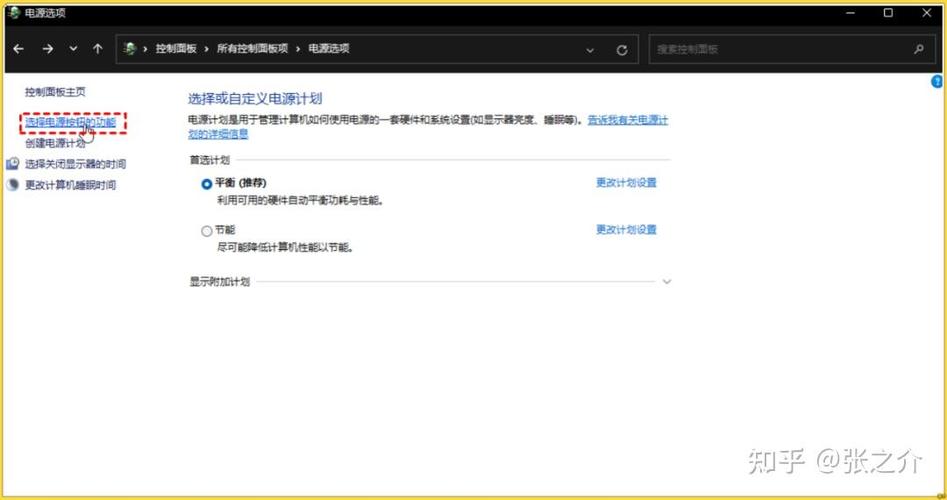
Task: Go forward with the forward arrow
Action: pos(48,49)
